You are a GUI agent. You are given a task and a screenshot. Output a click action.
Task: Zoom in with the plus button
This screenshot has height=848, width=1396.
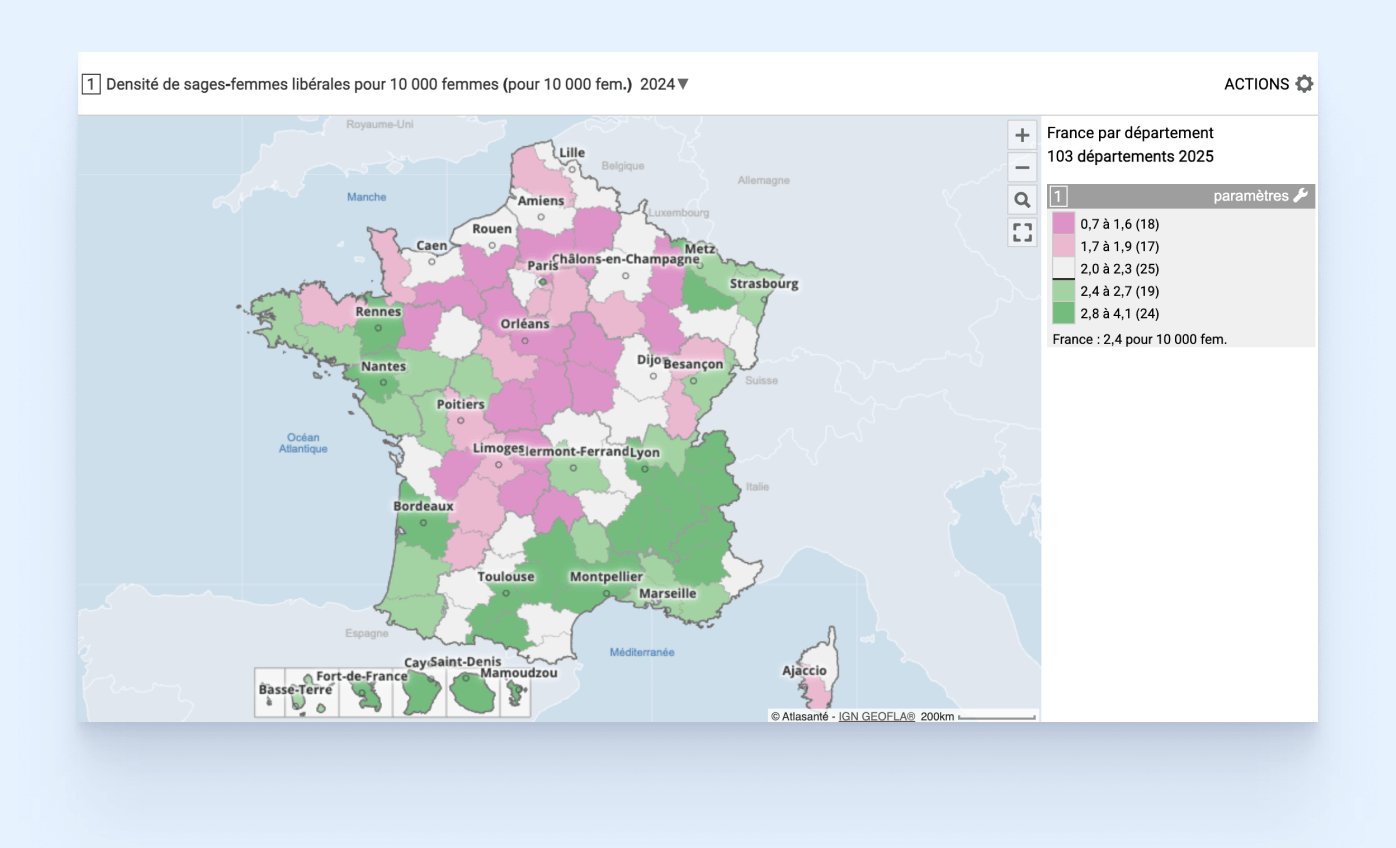[1022, 135]
